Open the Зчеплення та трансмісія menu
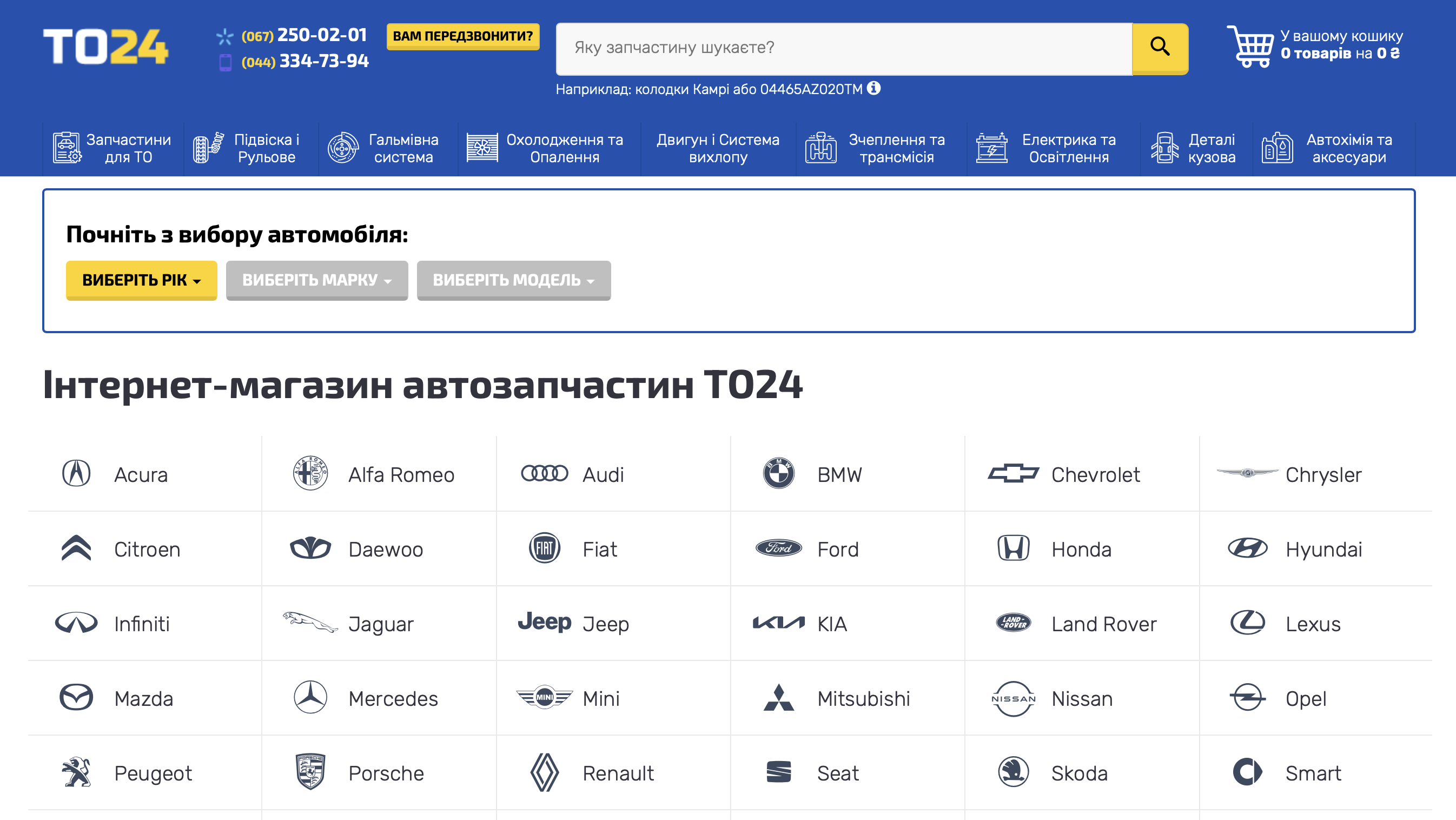The image size is (1456, 820). (x=881, y=148)
